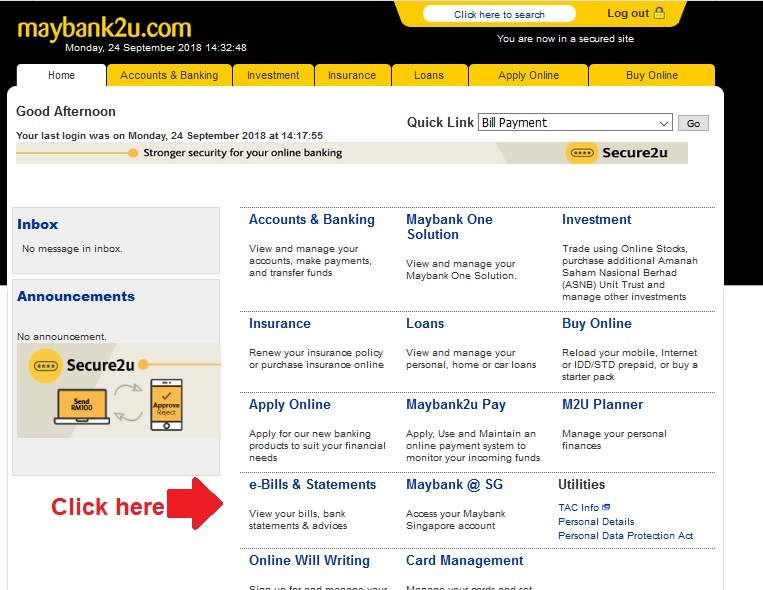Go to the Loans tab
Viewport: 763px width, 590px height.
point(429,75)
